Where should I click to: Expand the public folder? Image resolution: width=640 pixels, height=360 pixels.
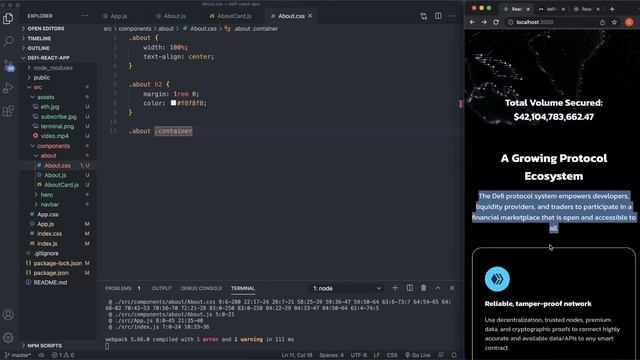click(42, 78)
